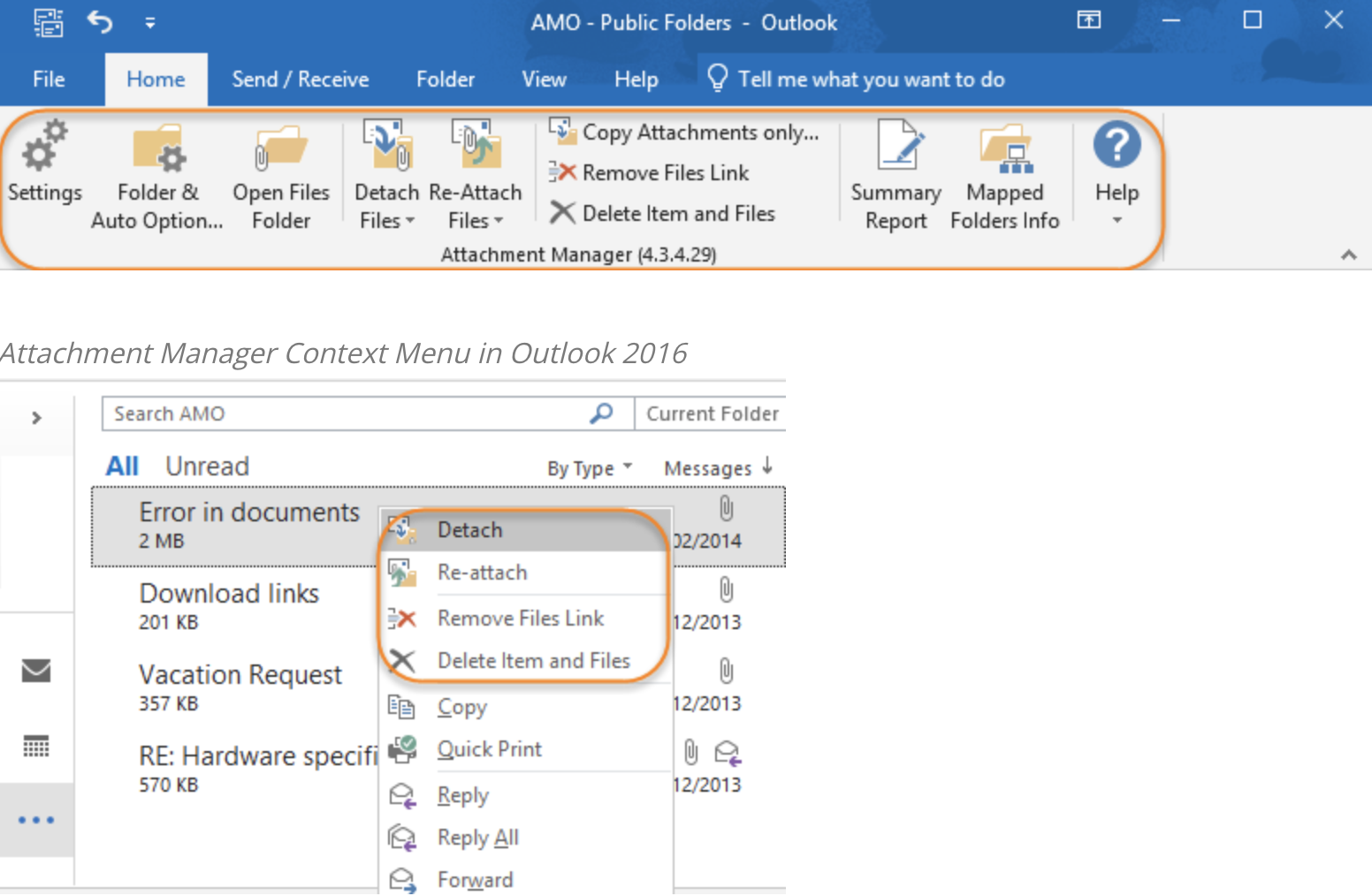Viewport: 1372px width, 896px height.
Task: Open the Help ribbon tab
Action: click(x=636, y=80)
